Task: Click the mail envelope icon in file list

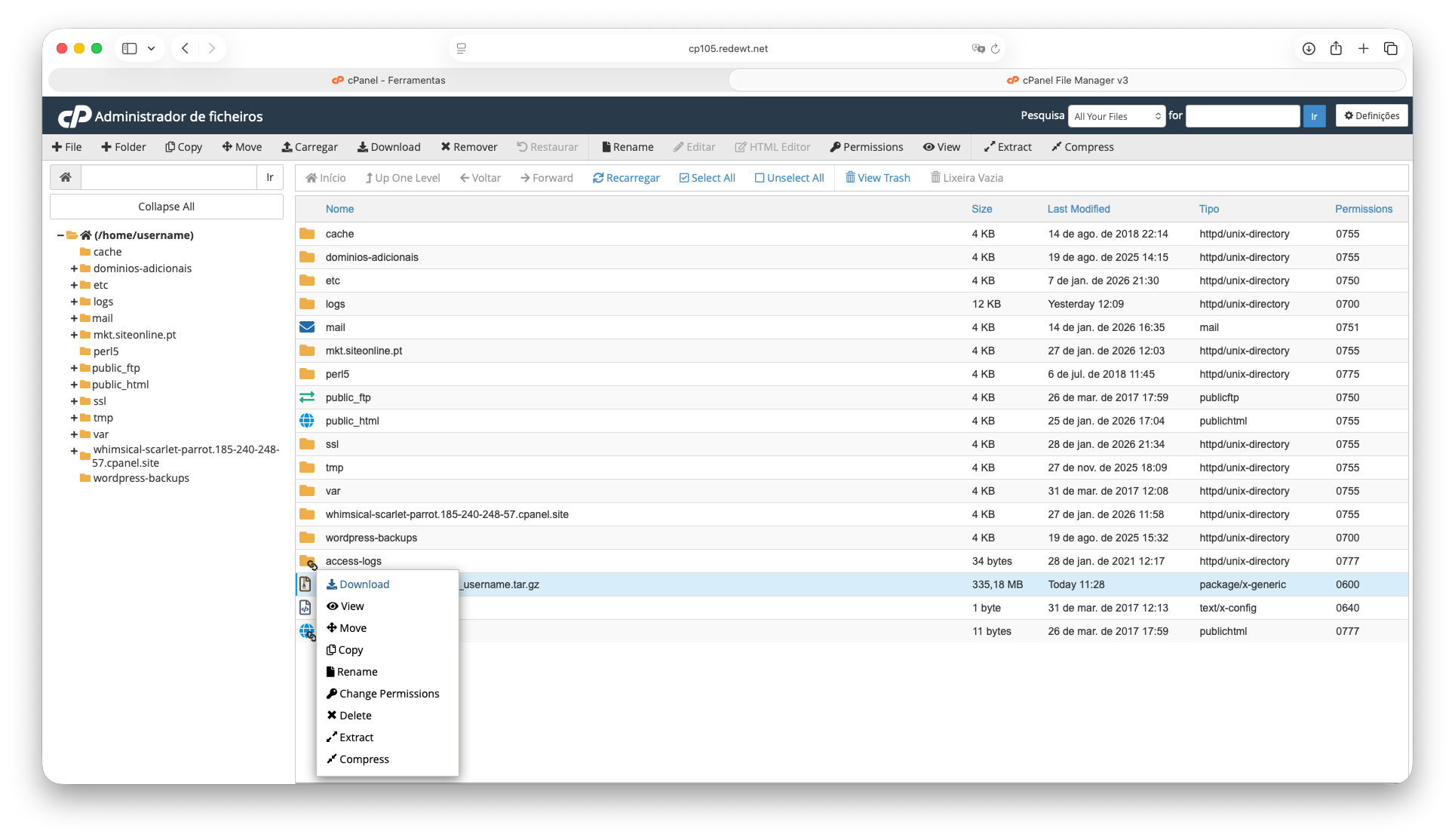Action: point(307,327)
